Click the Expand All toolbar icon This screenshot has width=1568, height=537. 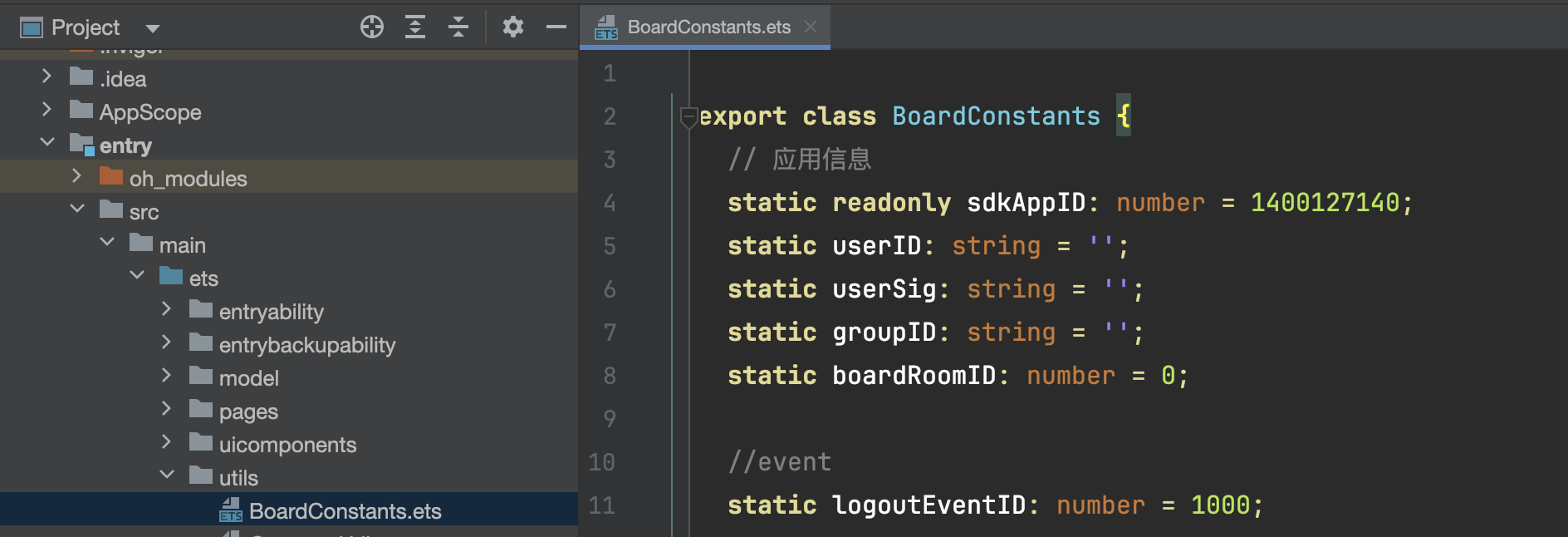click(x=415, y=27)
